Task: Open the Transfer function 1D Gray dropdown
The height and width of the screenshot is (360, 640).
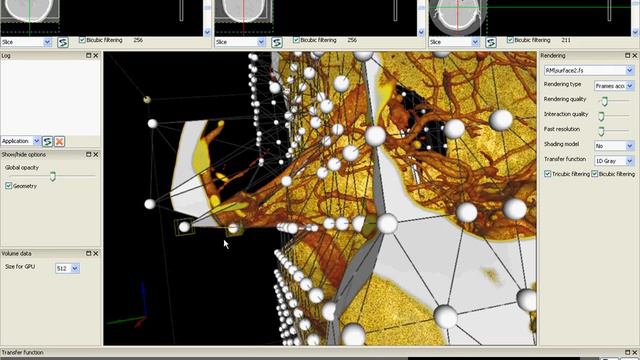Action: 614,161
